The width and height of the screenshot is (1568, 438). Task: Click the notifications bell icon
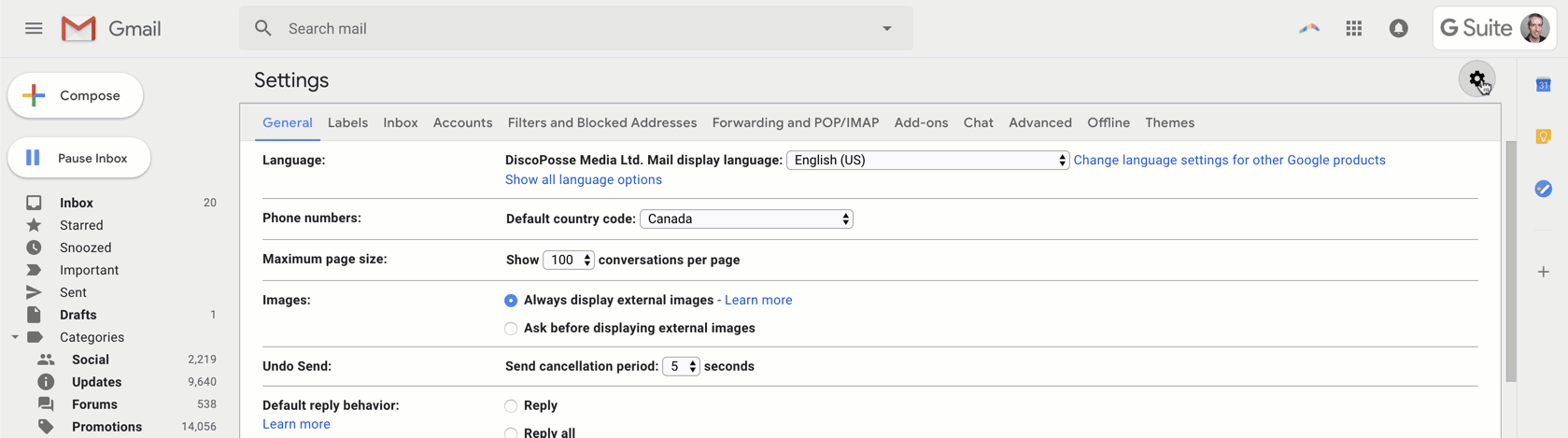tap(1398, 29)
